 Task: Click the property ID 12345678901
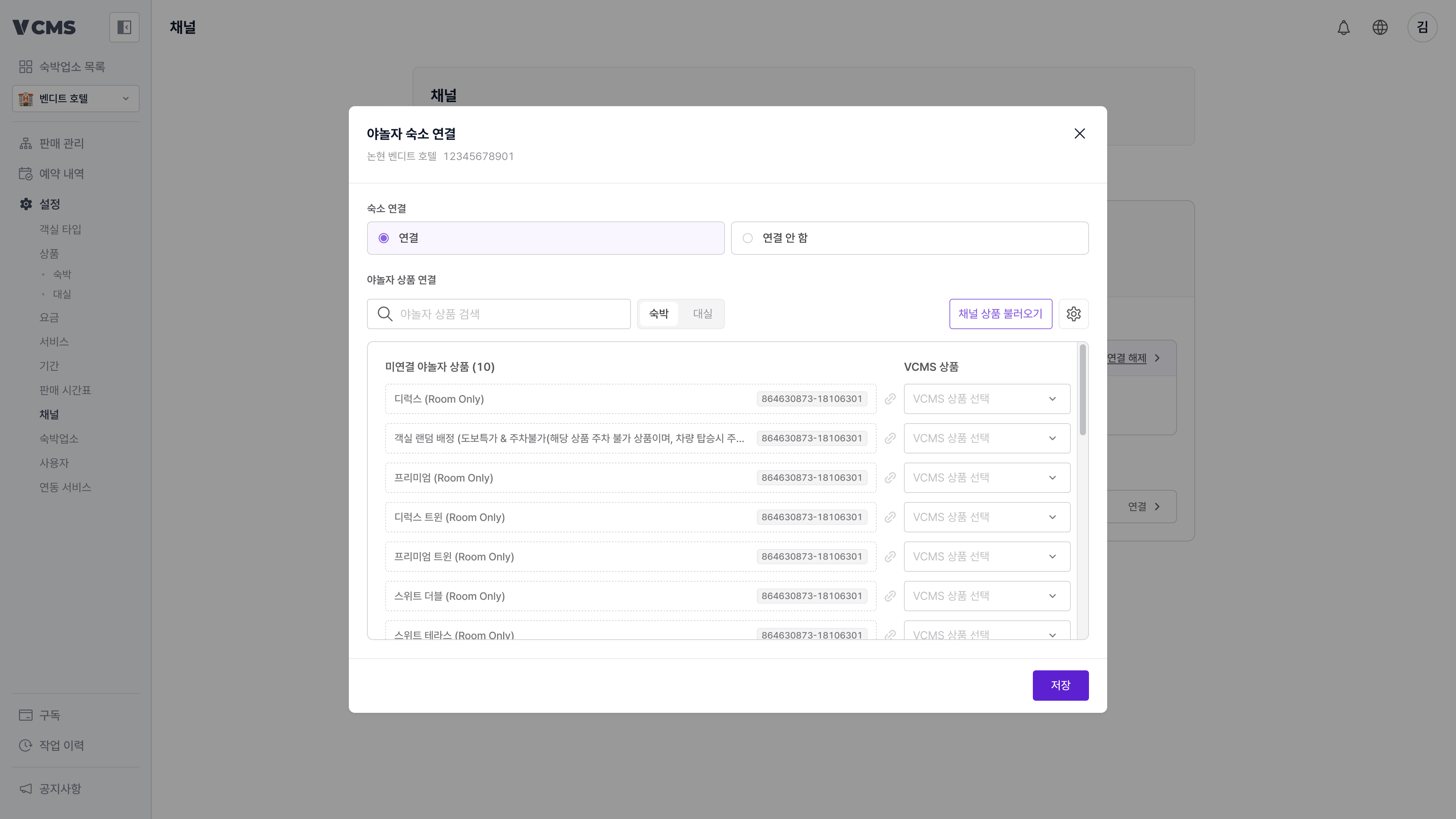point(478,156)
